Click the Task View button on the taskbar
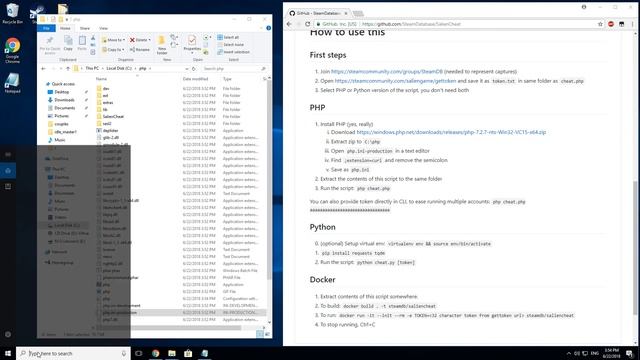Image resolution: width=640 pixels, height=360 pixels. pos(139,353)
